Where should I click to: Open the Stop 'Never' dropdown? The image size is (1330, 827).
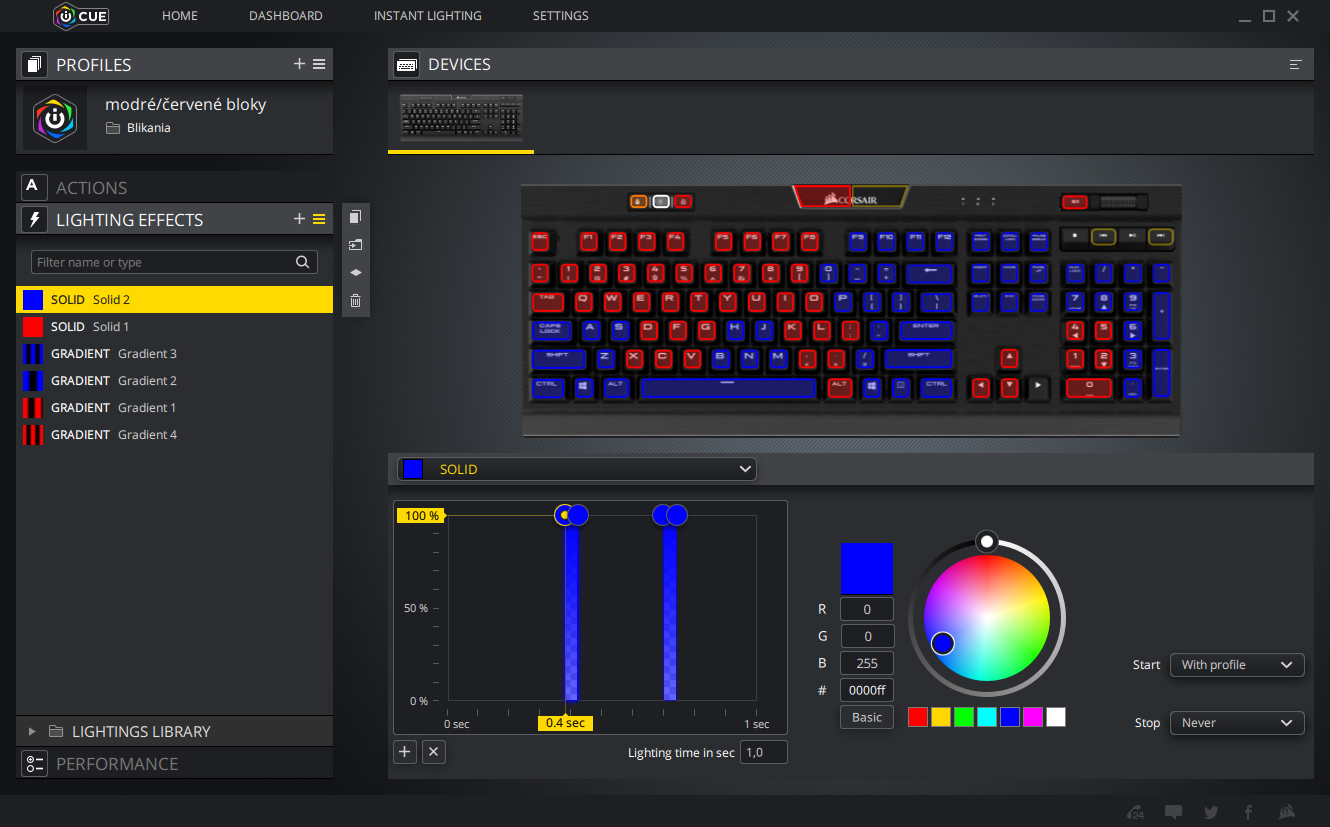(x=1237, y=723)
